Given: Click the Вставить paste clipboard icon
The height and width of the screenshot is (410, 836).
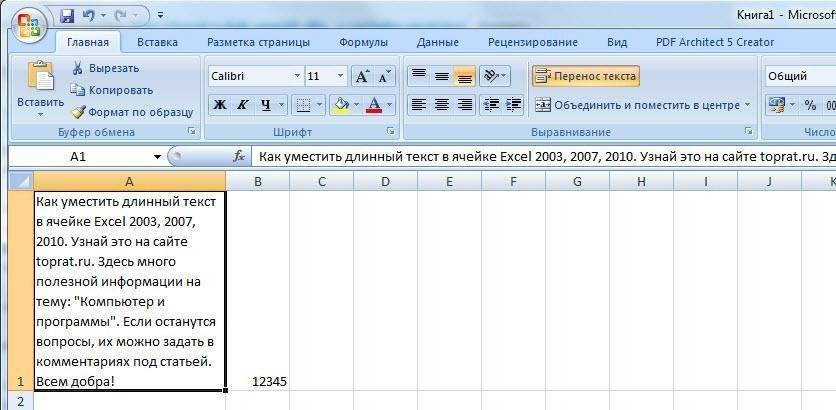Looking at the screenshot, I should (41, 76).
